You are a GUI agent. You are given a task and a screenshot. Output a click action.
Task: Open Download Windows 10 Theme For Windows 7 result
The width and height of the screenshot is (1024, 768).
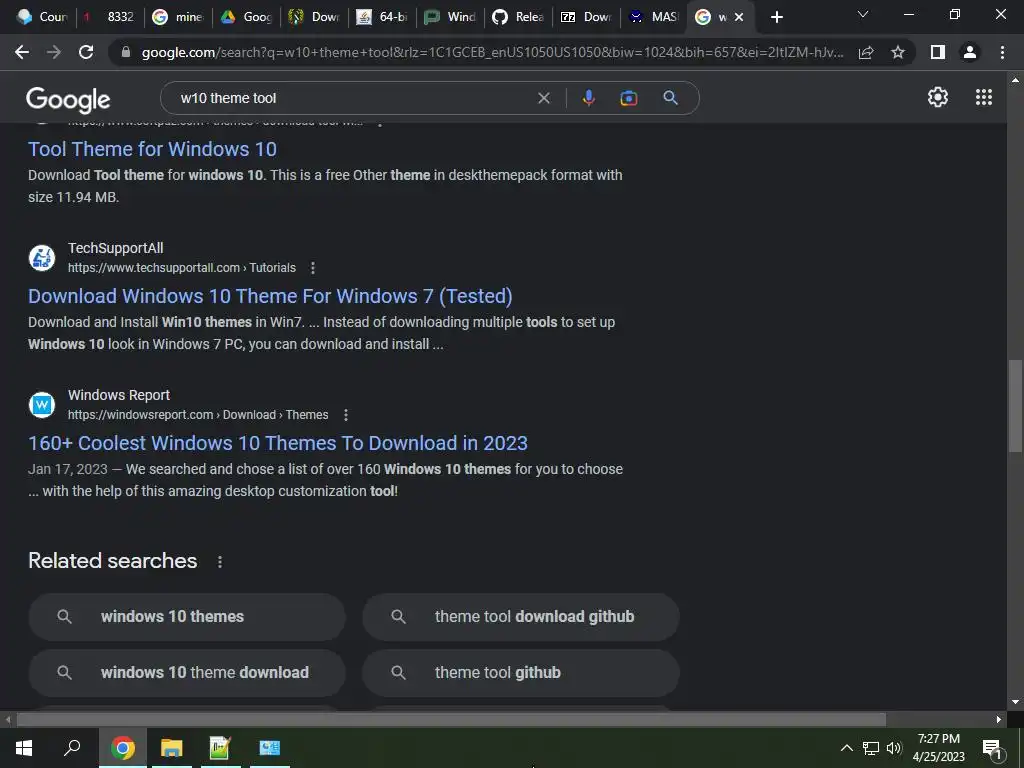pyautogui.click(x=270, y=296)
